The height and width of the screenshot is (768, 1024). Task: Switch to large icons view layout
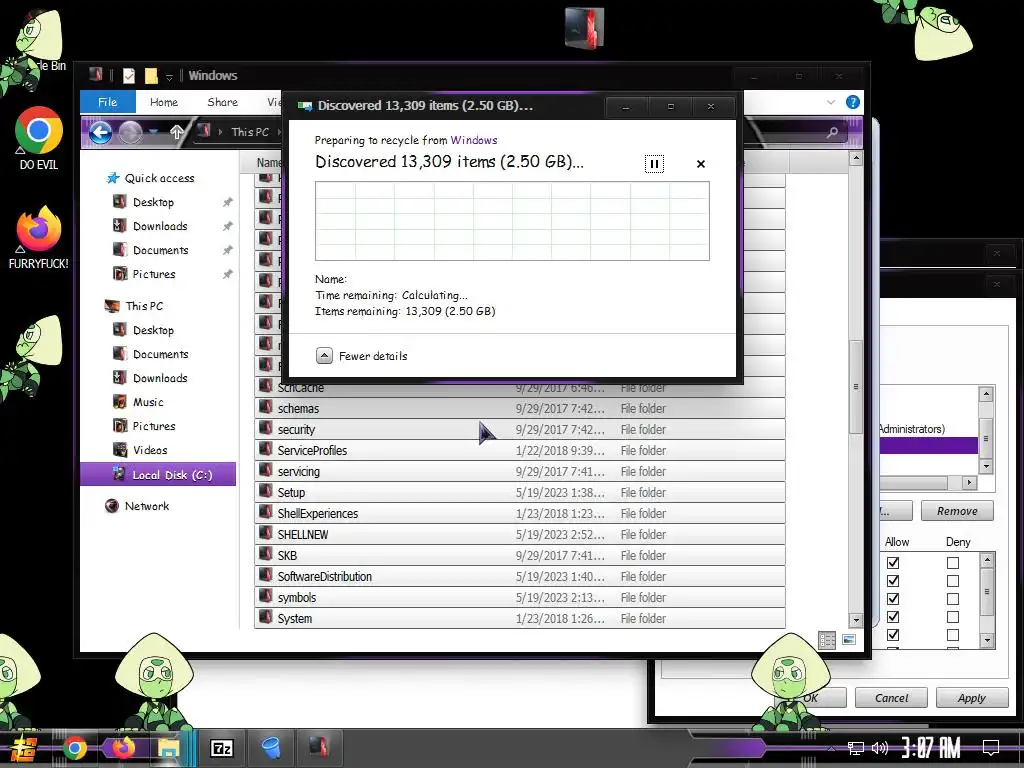click(848, 640)
